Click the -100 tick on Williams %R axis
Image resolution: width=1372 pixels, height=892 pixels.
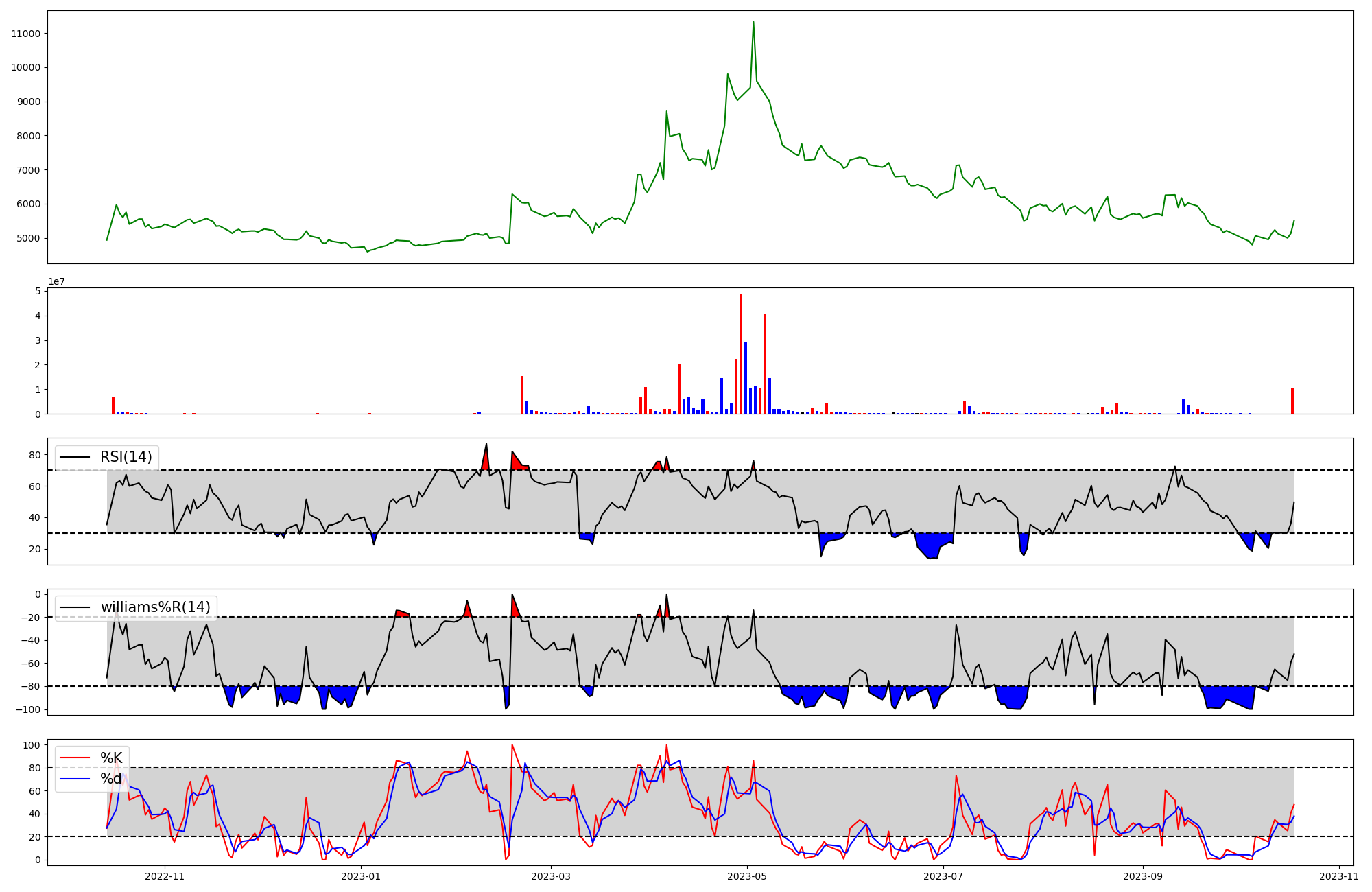tap(28, 709)
